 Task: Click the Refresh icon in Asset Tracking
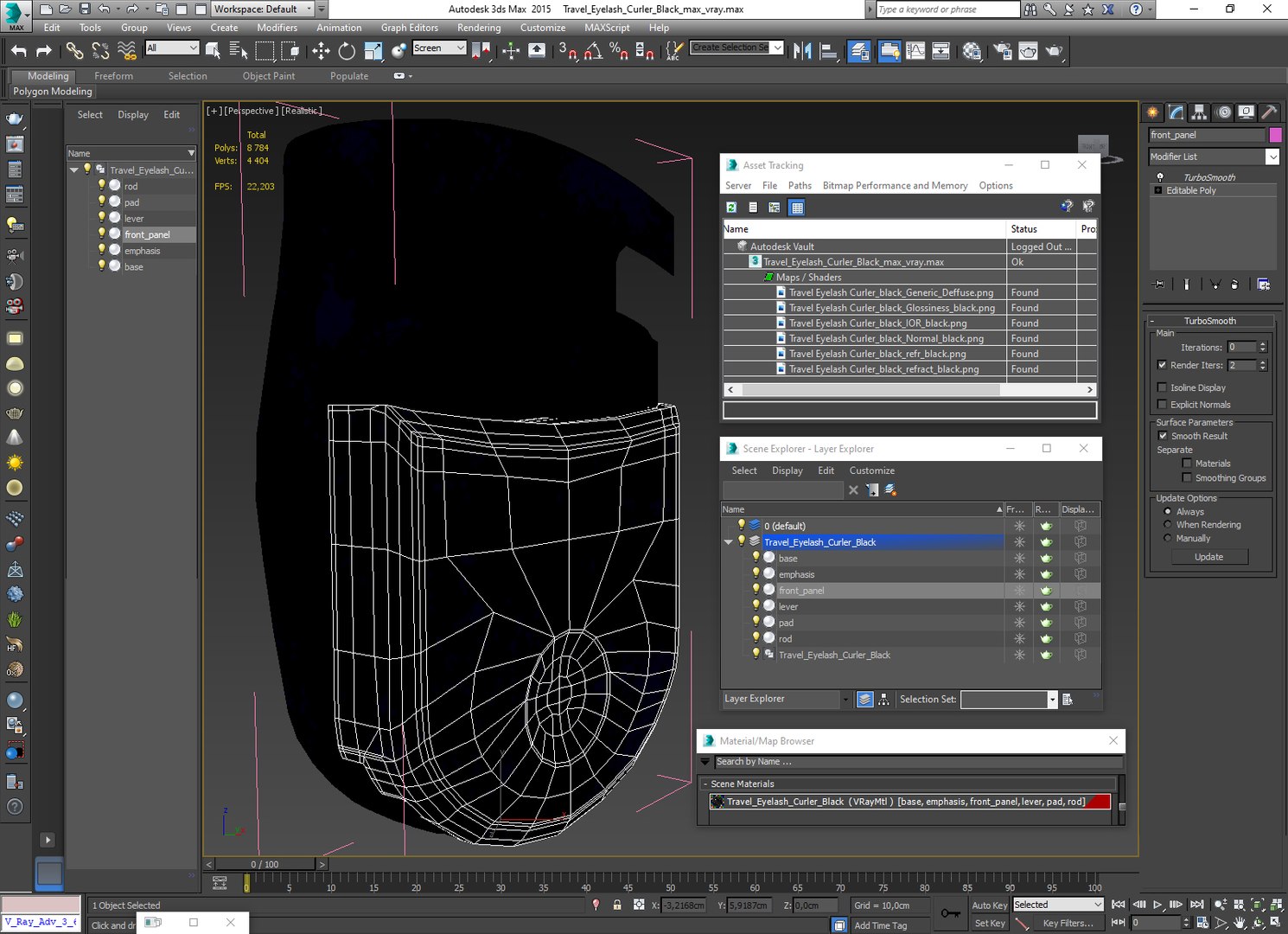tap(731, 208)
